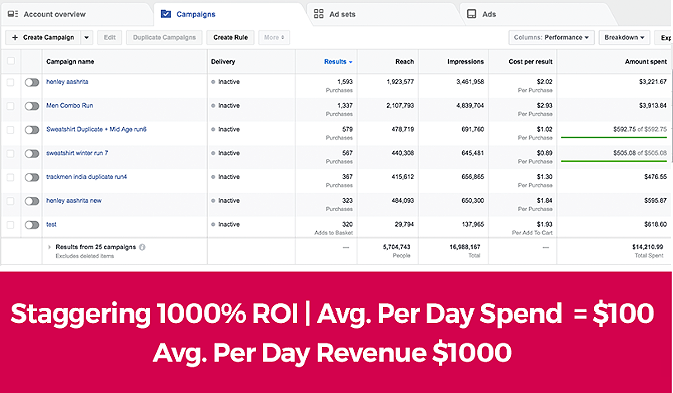Click the sweatshirt winter run 7 budget progress bar
Viewport: 673px width, 393px height.
614,161
